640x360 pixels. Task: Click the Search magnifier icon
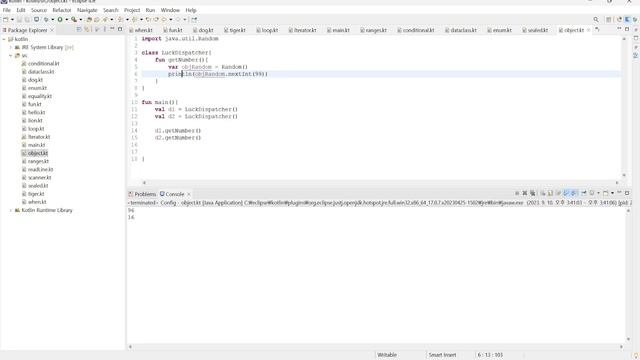point(596,20)
